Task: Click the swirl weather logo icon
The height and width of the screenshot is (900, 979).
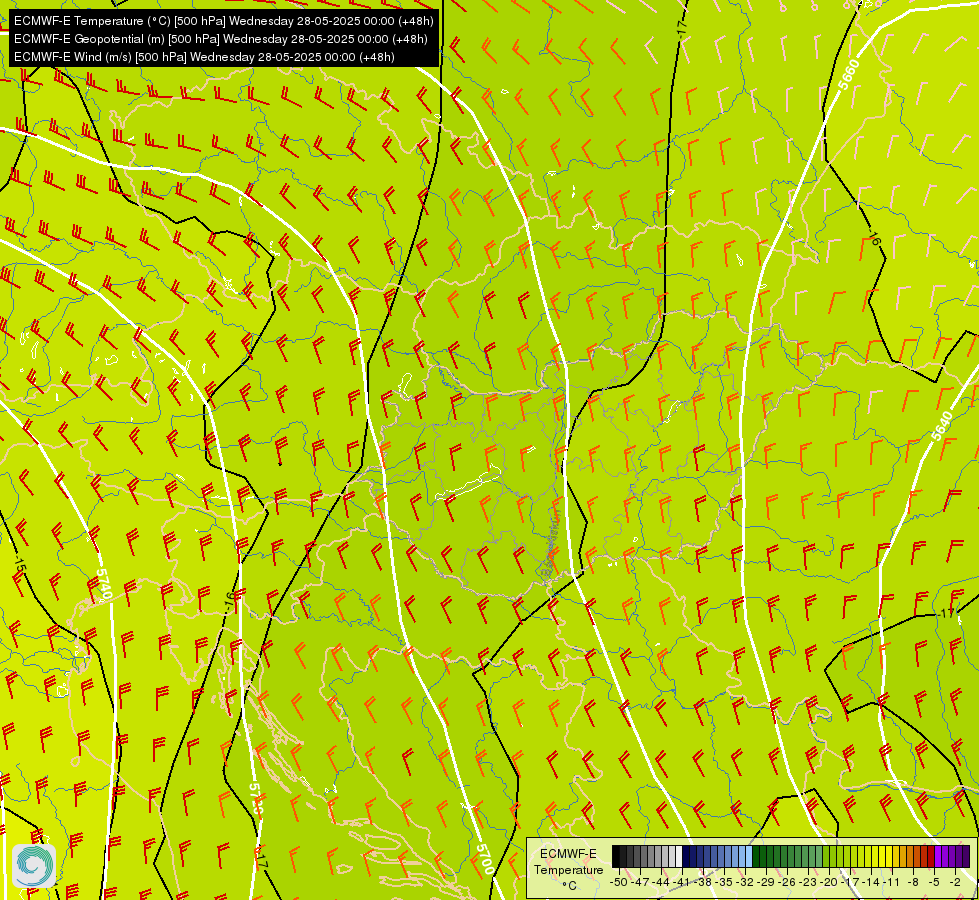Action: tap(34, 866)
